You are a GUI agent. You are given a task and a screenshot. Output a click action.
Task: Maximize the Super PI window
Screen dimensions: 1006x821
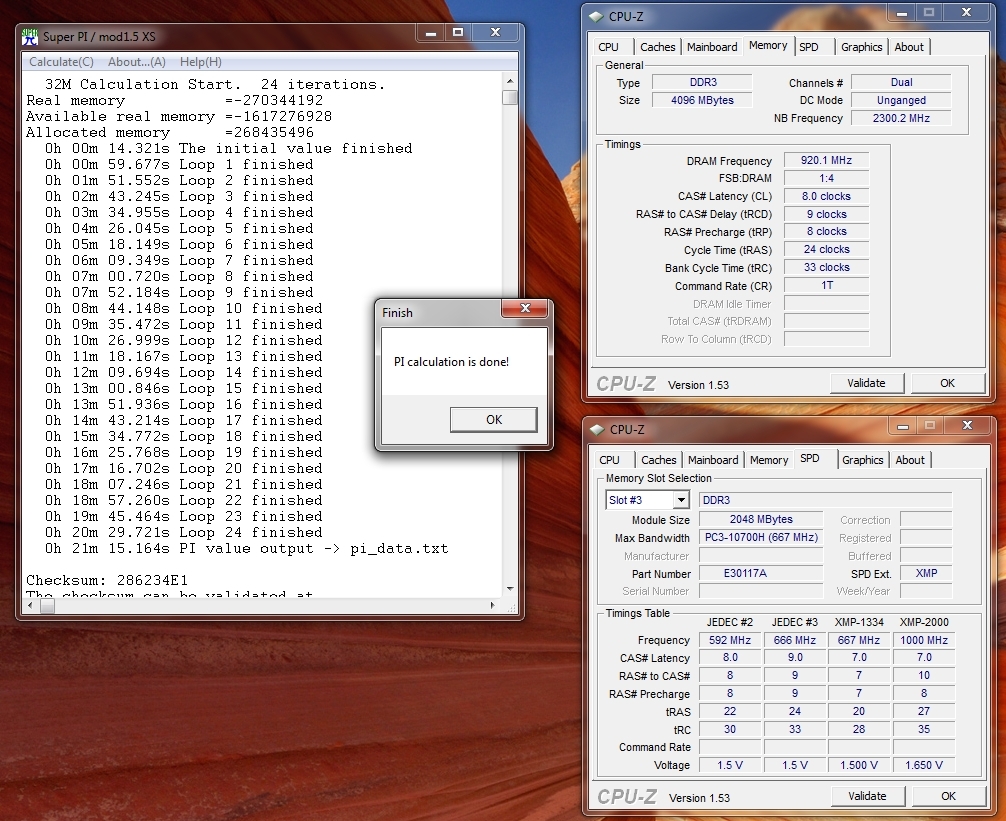[458, 34]
